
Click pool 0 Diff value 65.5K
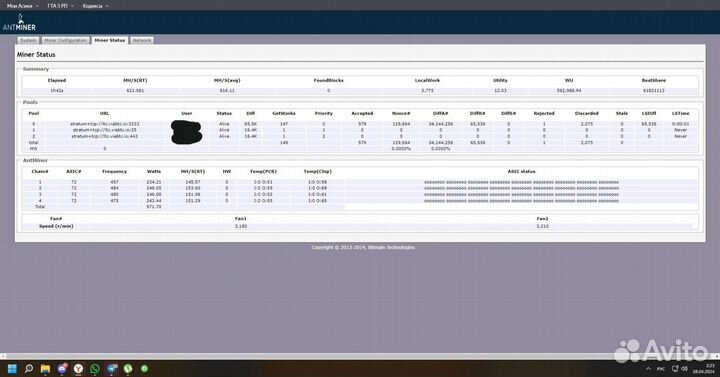[251, 124]
